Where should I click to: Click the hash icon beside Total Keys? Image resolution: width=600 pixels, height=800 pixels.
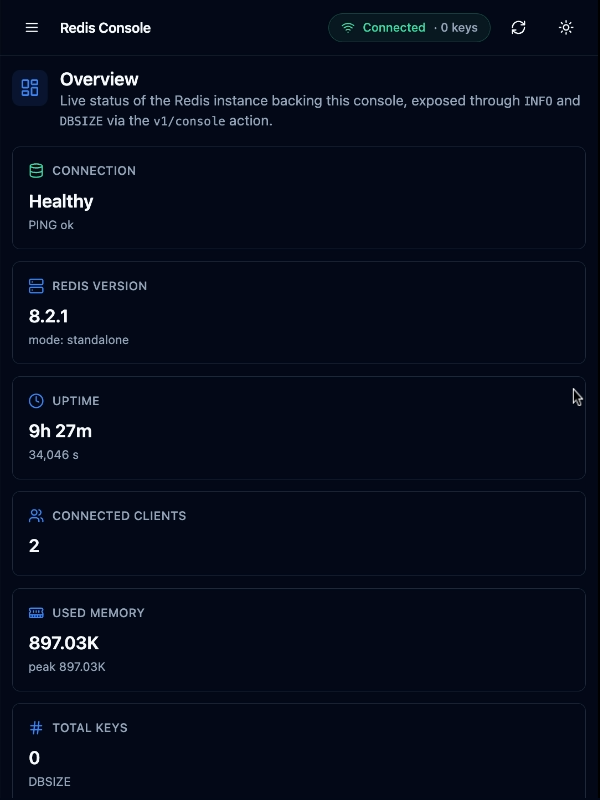click(36, 728)
